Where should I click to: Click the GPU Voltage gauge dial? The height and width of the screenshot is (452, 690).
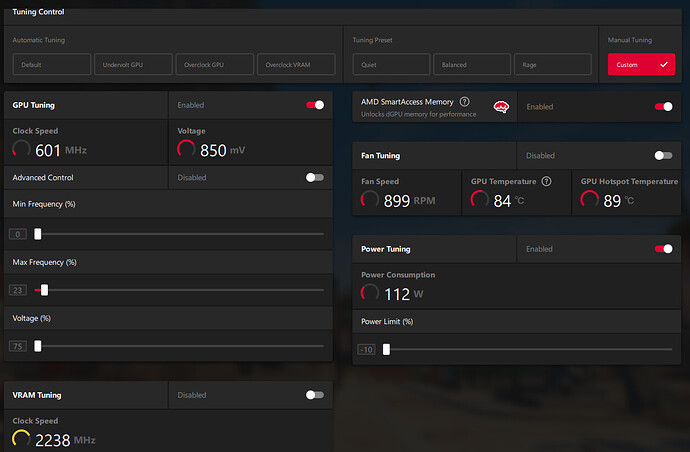[x=186, y=149]
